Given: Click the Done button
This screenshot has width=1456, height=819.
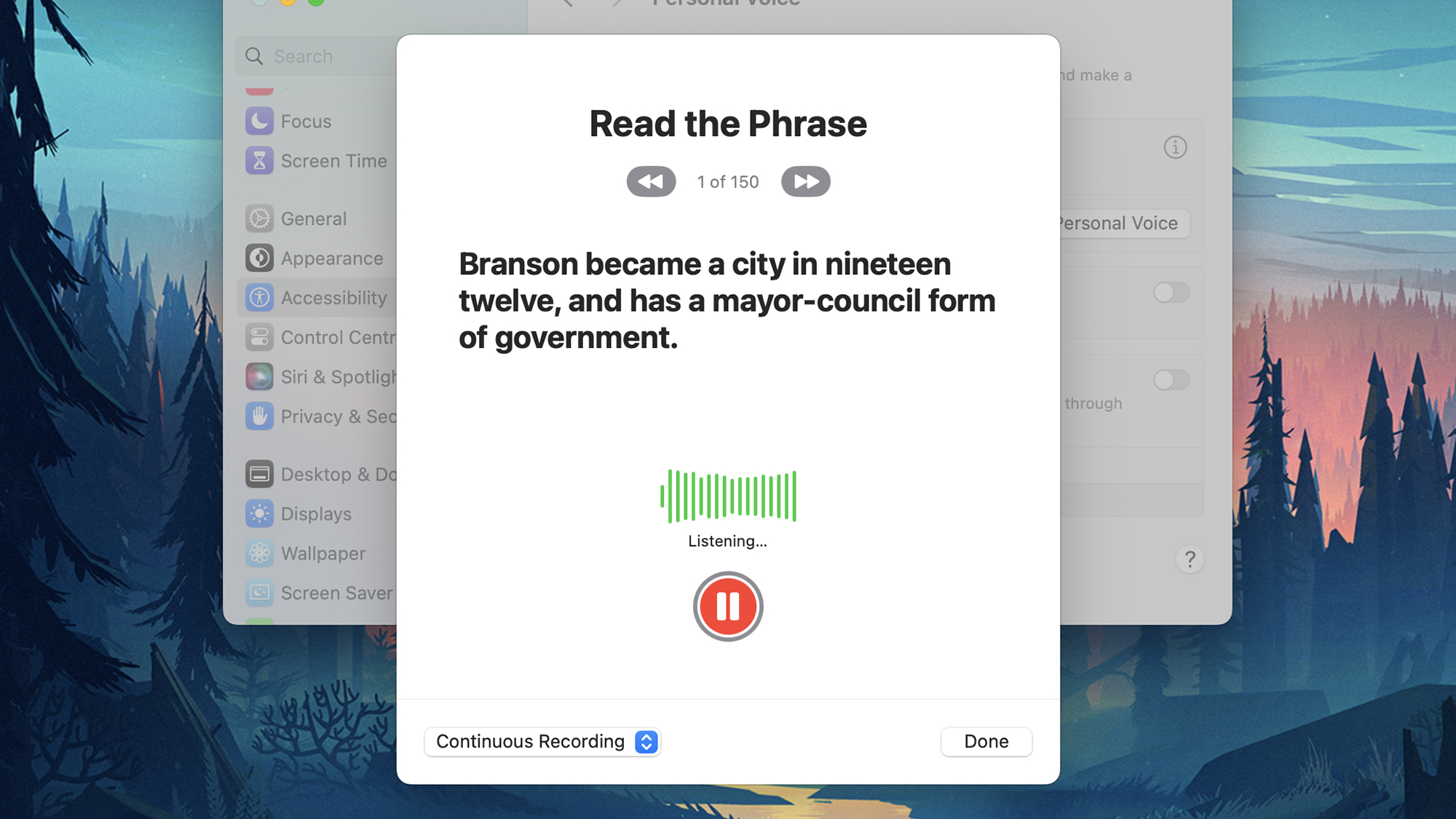Looking at the screenshot, I should [x=986, y=741].
